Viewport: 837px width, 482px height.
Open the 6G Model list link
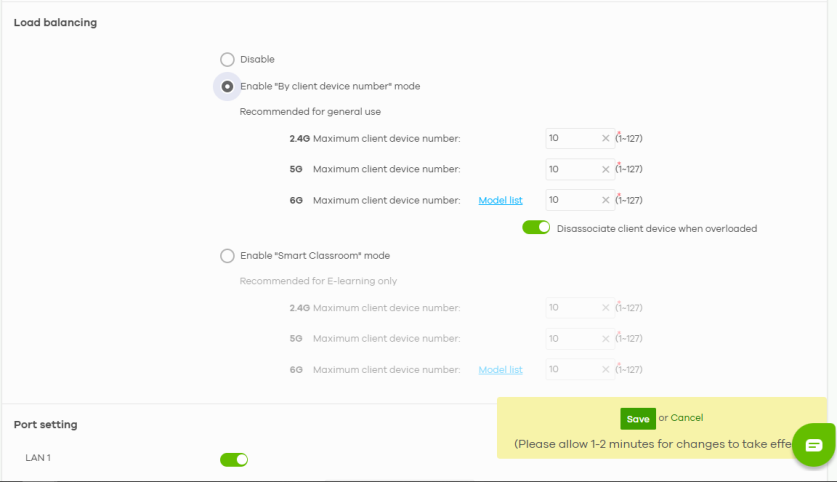click(500, 201)
